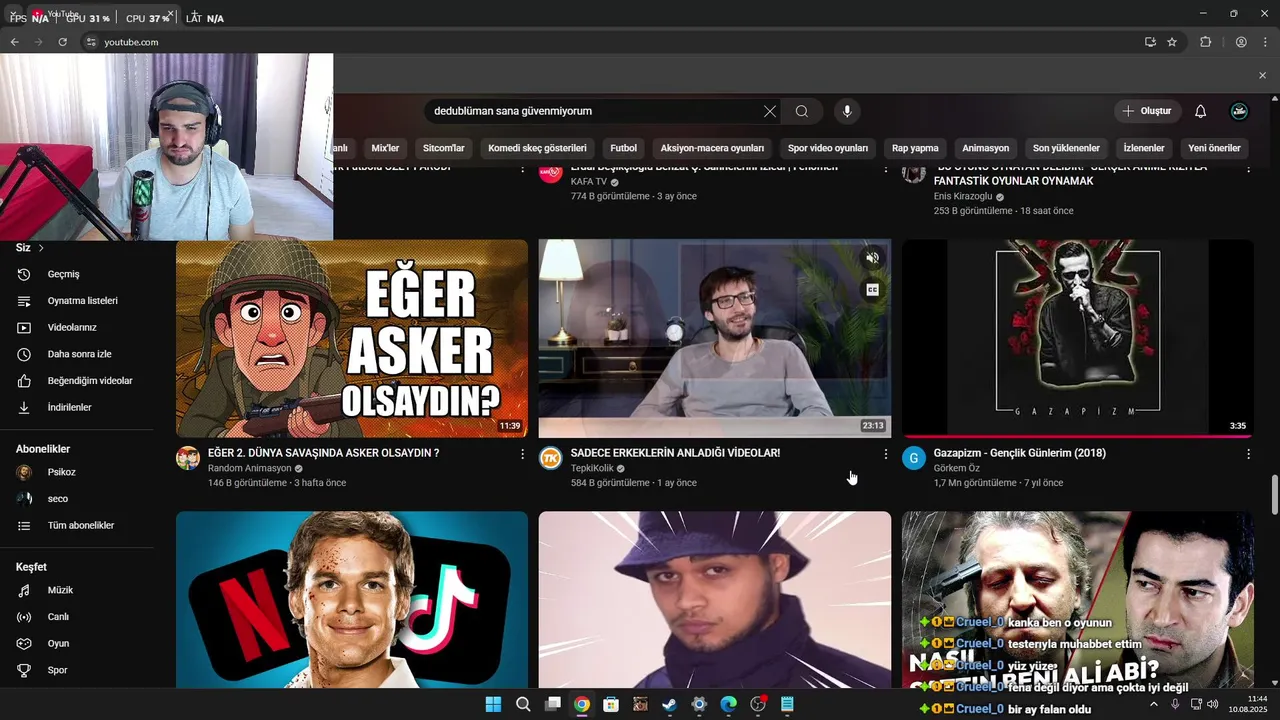Open more options for EĞER 2. DÜNYA SAVAŞINDA video
Image resolution: width=1280 pixels, height=720 pixels.
[522, 454]
